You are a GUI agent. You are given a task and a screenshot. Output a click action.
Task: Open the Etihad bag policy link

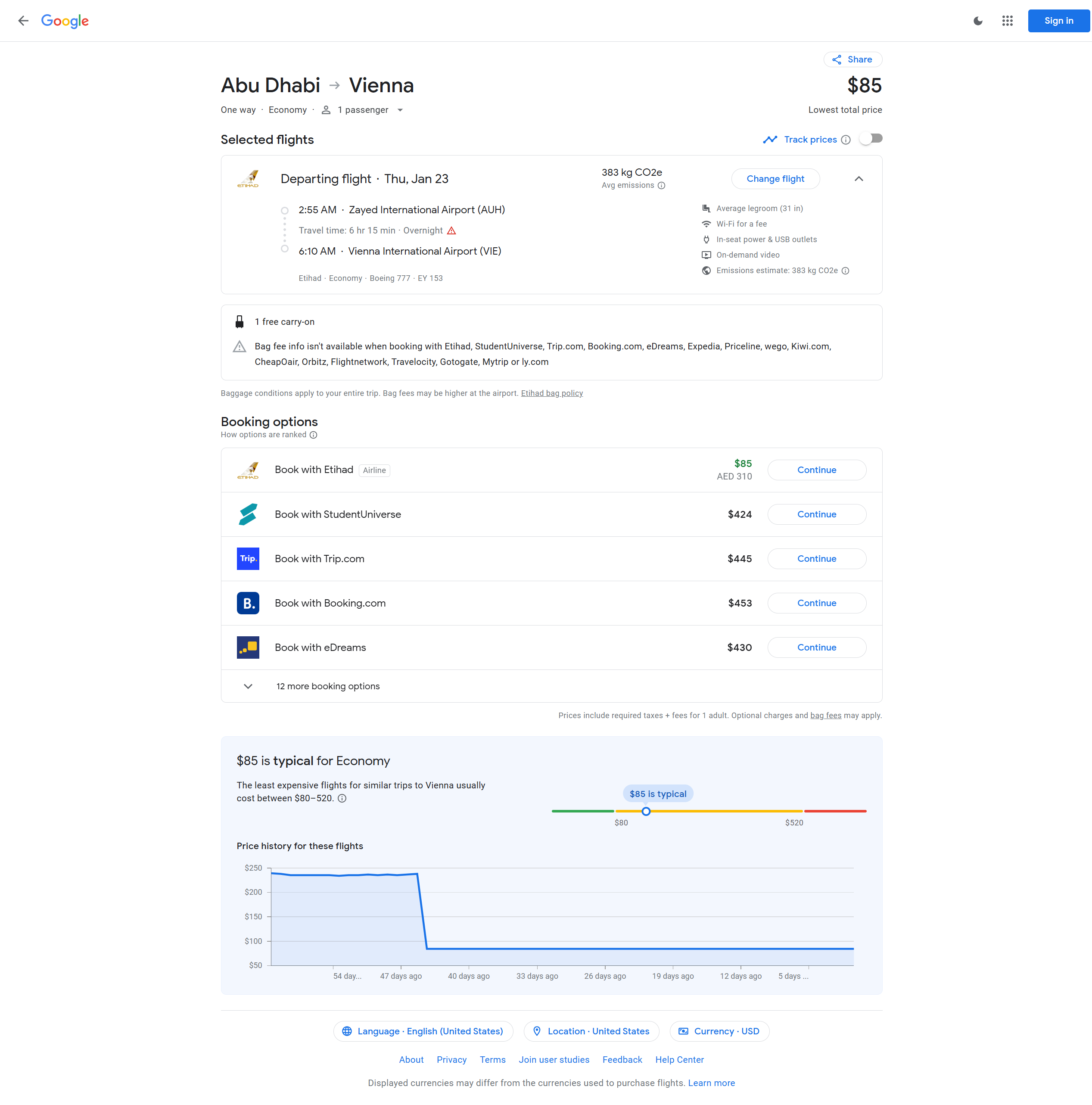pos(551,393)
